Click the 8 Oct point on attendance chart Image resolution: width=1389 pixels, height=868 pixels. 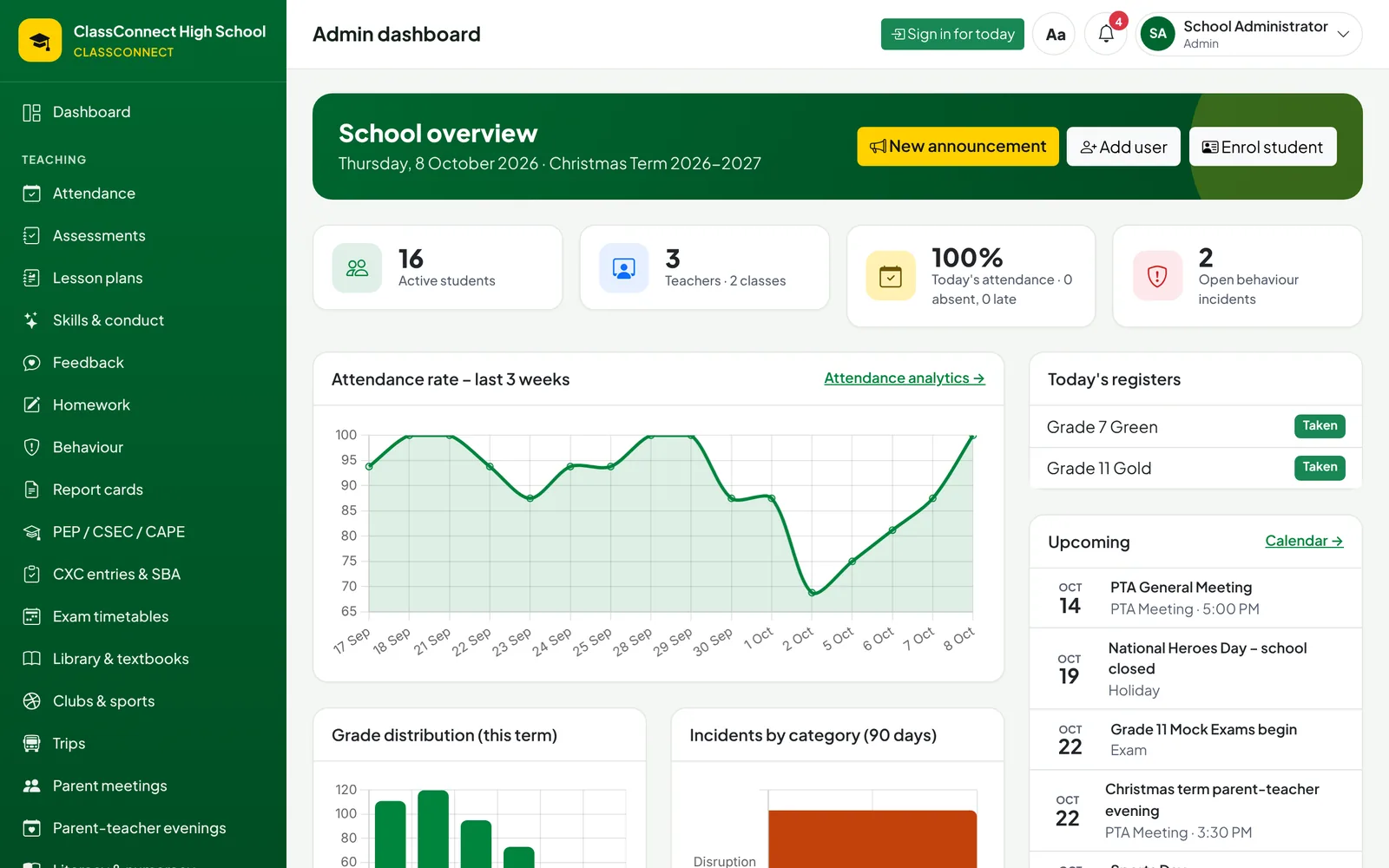pos(972,436)
